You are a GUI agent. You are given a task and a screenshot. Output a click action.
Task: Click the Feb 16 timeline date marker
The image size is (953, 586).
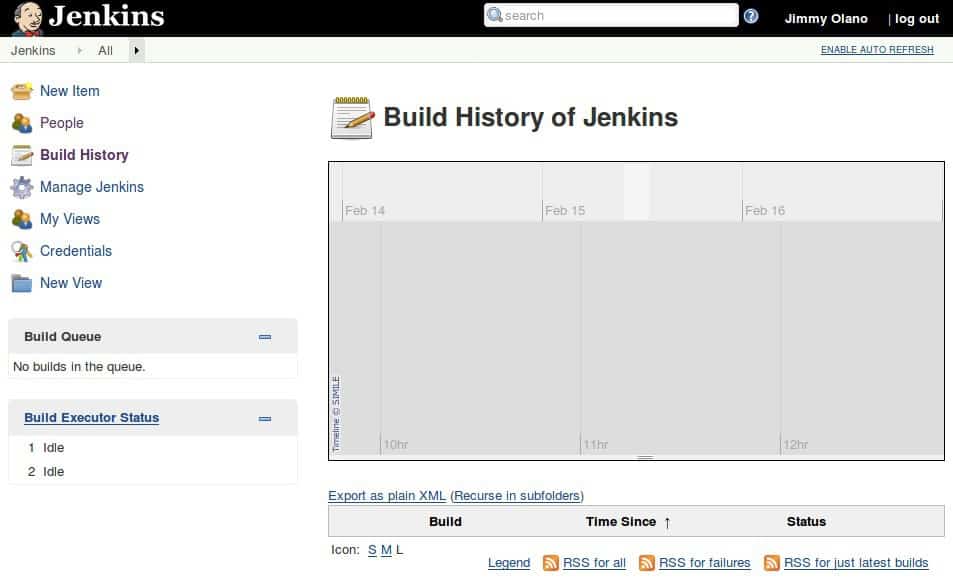click(765, 211)
